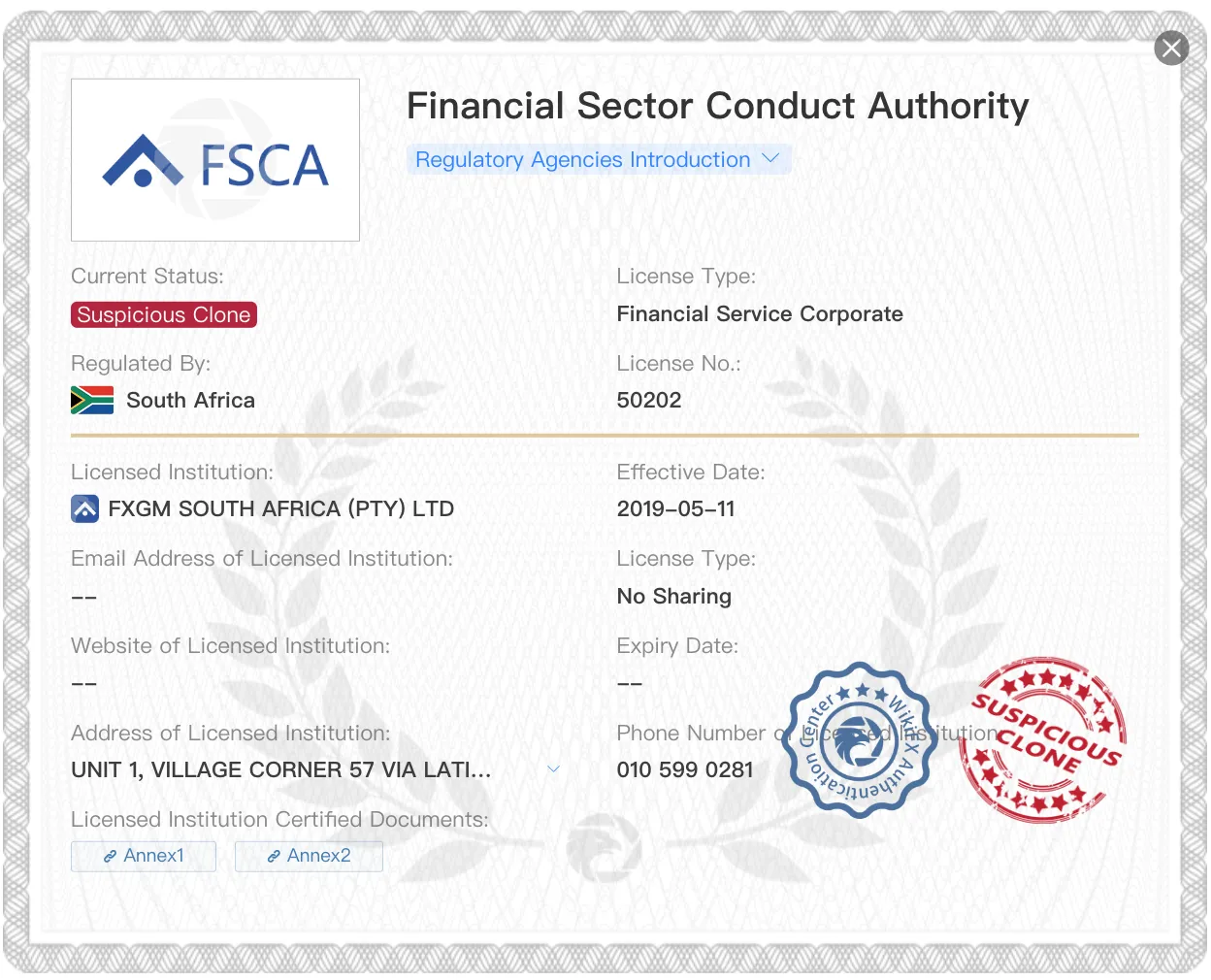Viewport: 1211px width, 980px height.
Task: Click the FSCA logo image
Action: [x=215, y=160]
